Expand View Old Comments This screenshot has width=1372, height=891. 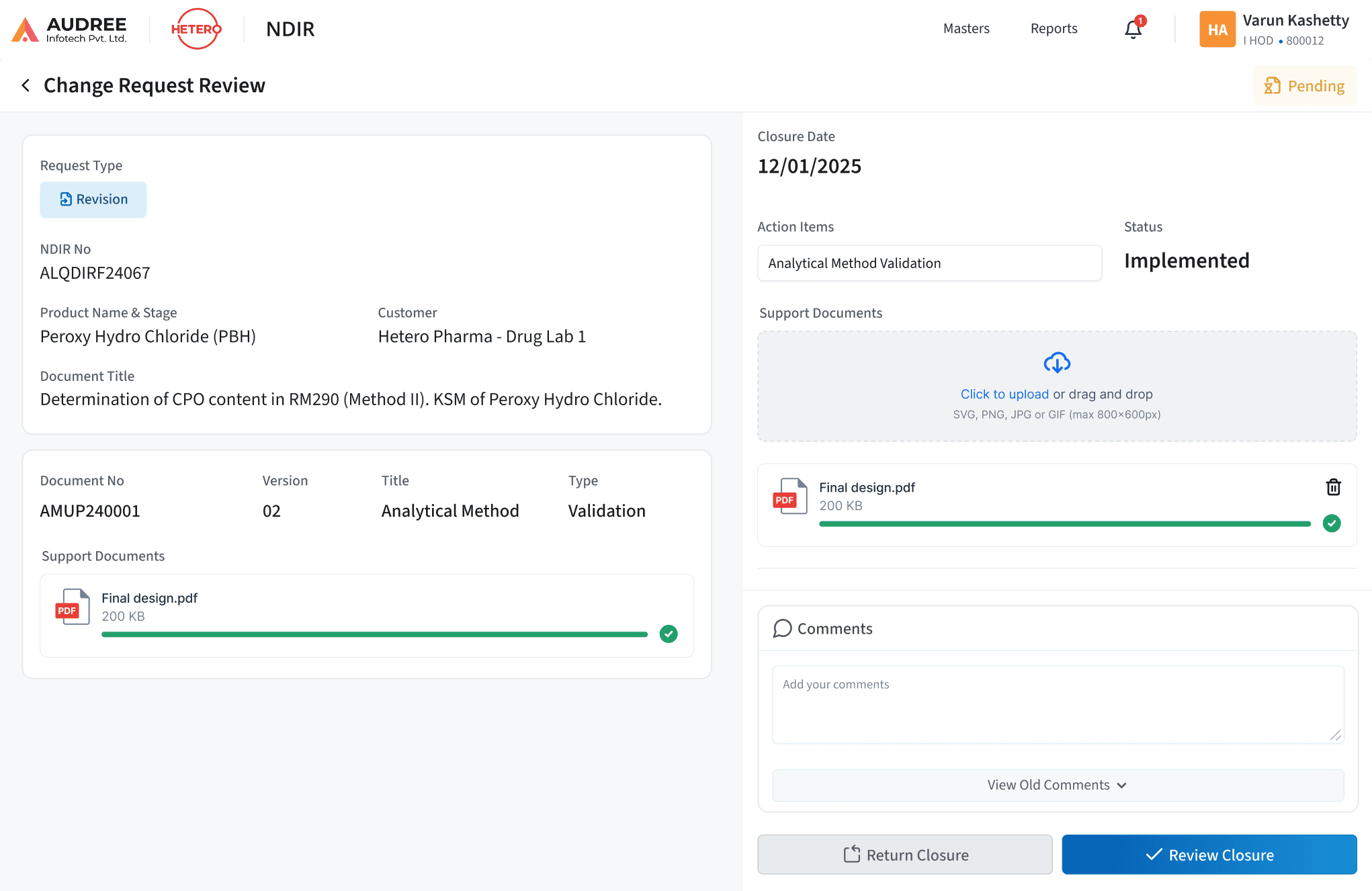point(1056,784)
